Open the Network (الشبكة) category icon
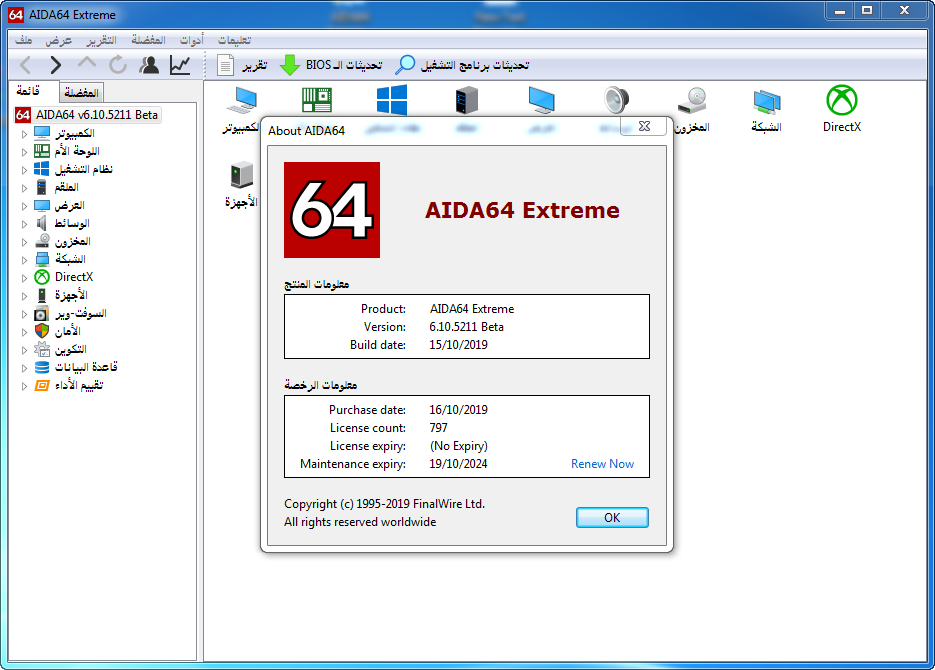Screen dimensions: 935x670 coord(766,101)
